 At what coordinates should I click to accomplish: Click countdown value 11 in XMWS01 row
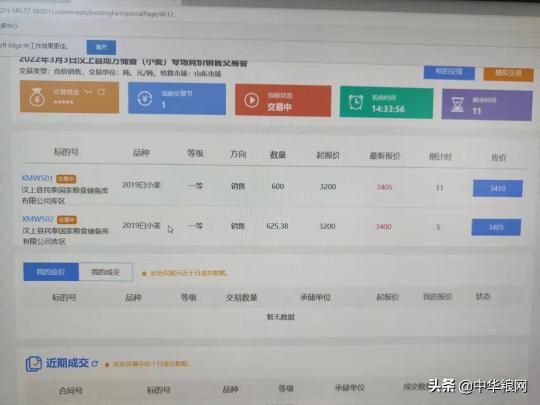pos(439,188)
